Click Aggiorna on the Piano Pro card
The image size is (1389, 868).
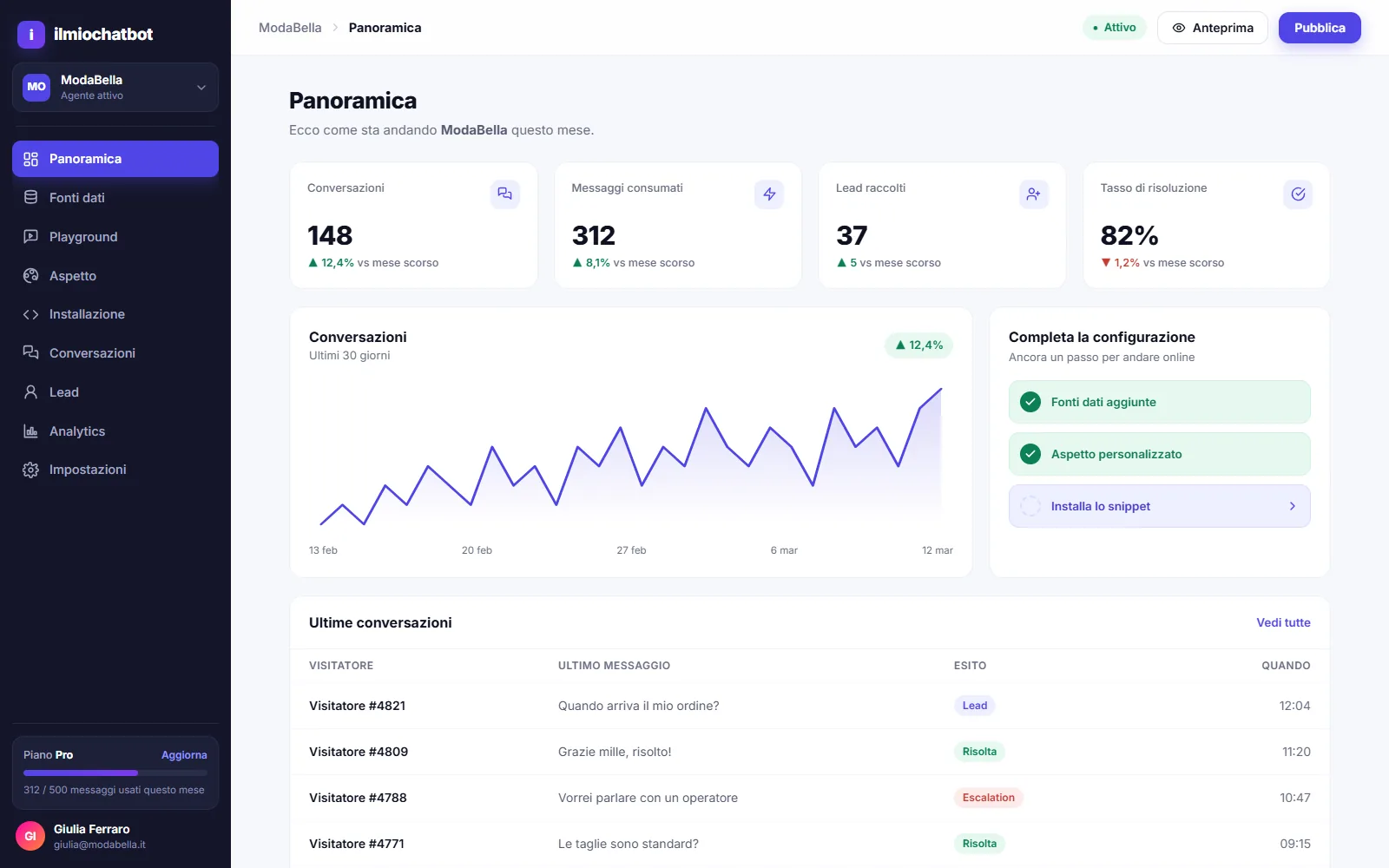pyautogui.click(x=184, y=755)
